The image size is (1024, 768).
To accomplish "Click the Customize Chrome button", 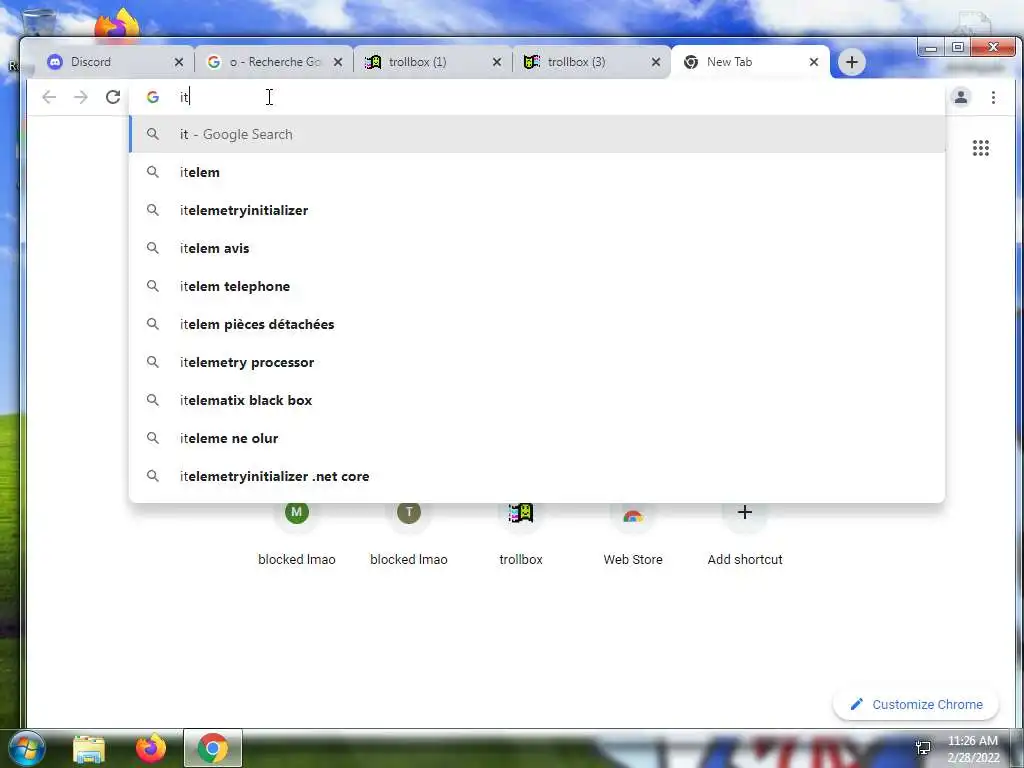I will 916,704.
